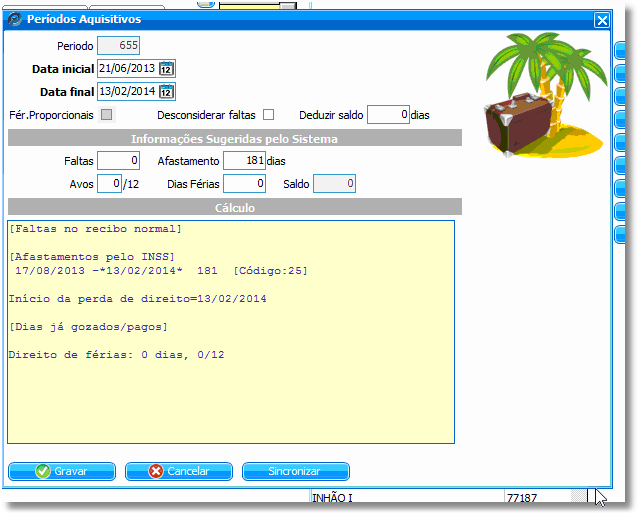This screenshot has height=516, width=639.
Task: Click the '[Dias já gozados/pagos]' line
Action: tap(88, 327)
